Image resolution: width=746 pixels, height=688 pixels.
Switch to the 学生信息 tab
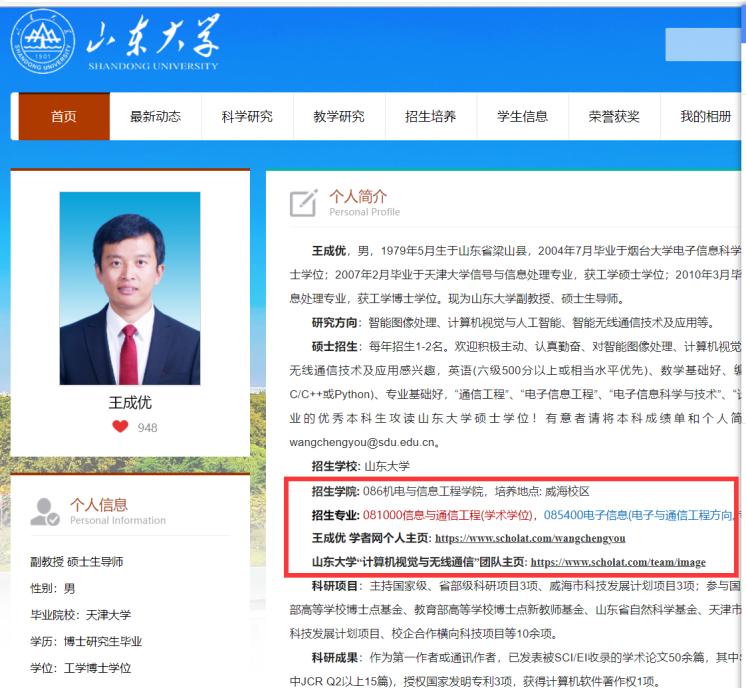(523, 116)
